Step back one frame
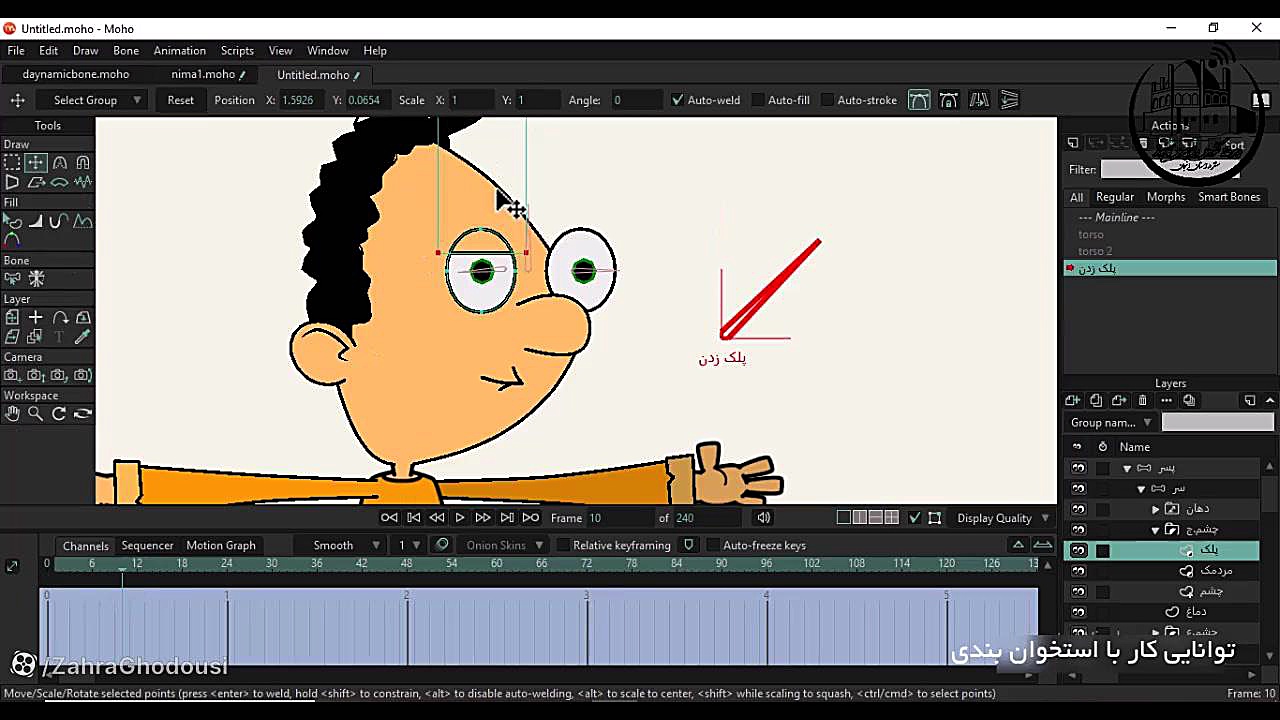This screenshot has width=1280, height=720. 437,518
